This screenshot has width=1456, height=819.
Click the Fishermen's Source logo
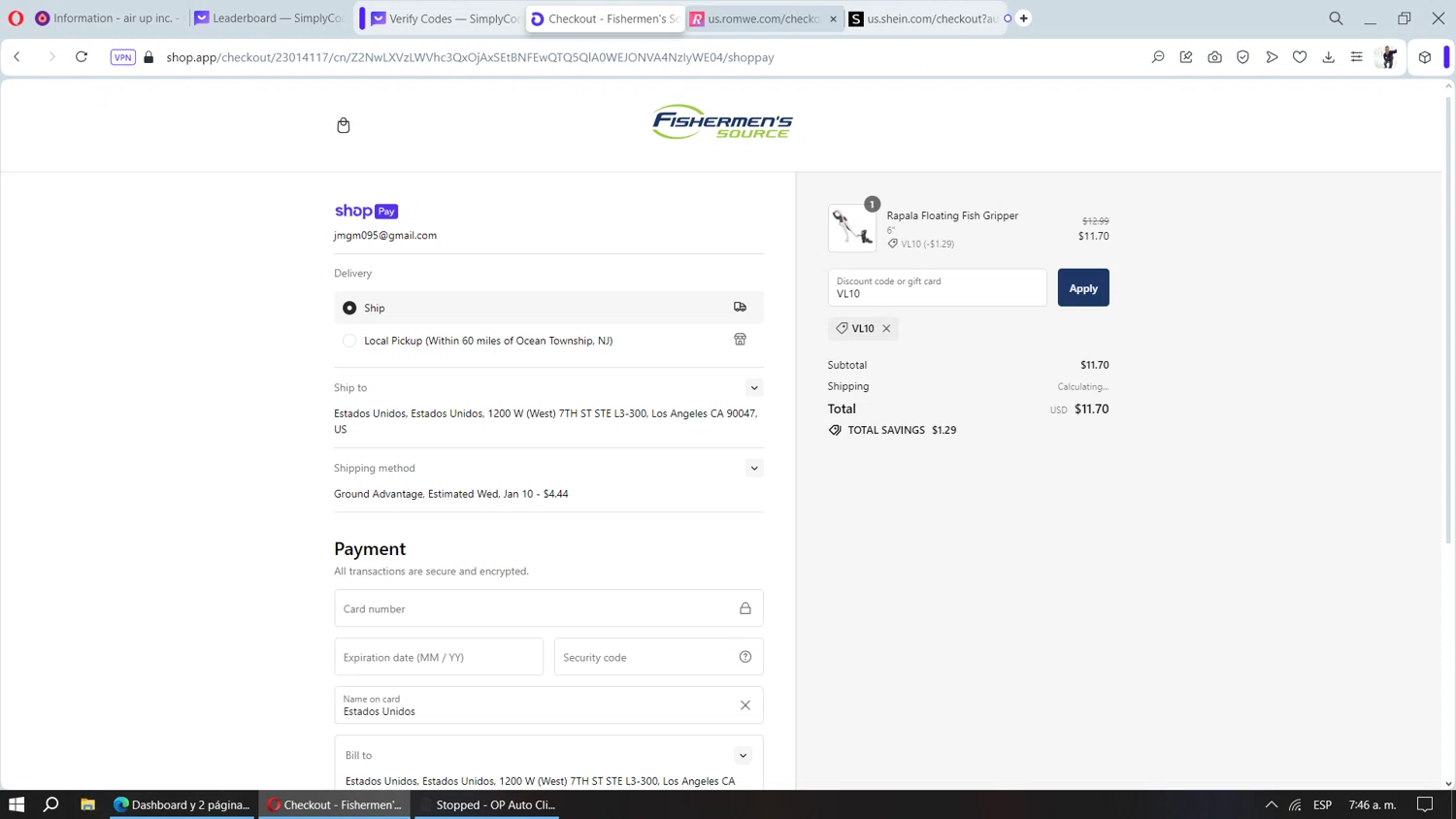722,122
